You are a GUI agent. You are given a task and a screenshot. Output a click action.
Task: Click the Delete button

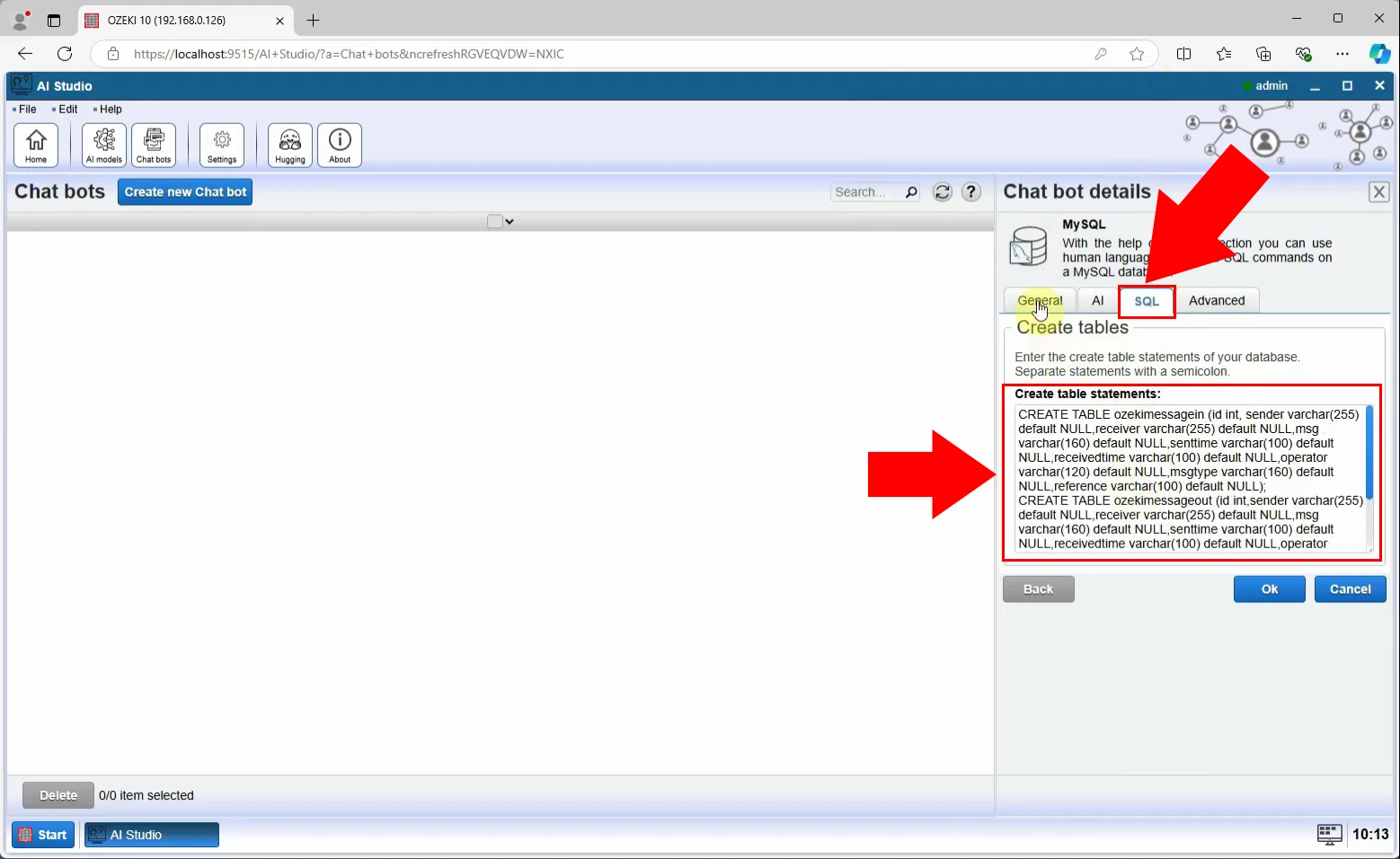(58, 795)
